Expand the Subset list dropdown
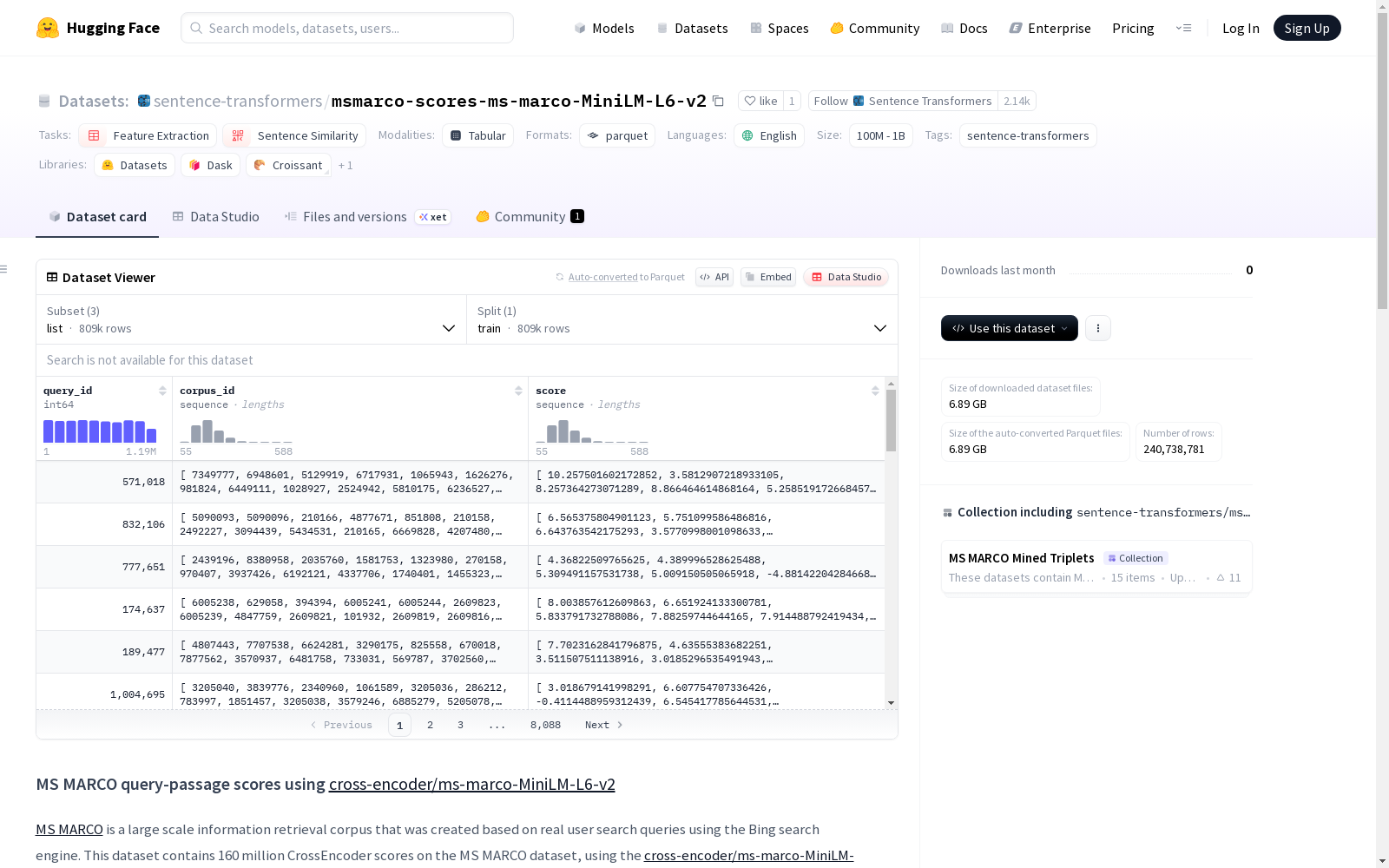Image resolution: width=1389 pixels, height=868 pixels. [252, 319]
